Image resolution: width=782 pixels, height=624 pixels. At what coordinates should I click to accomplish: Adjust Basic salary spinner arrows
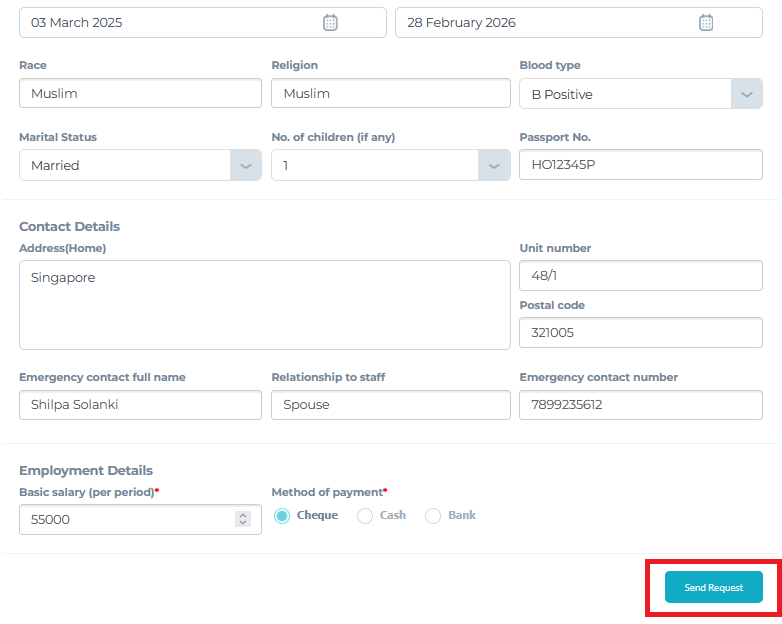(x=242, y=519)
